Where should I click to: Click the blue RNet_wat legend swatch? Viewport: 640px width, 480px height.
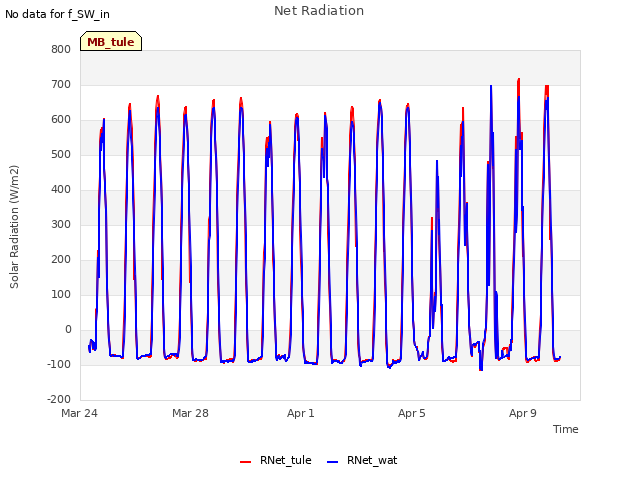point(333,462)
